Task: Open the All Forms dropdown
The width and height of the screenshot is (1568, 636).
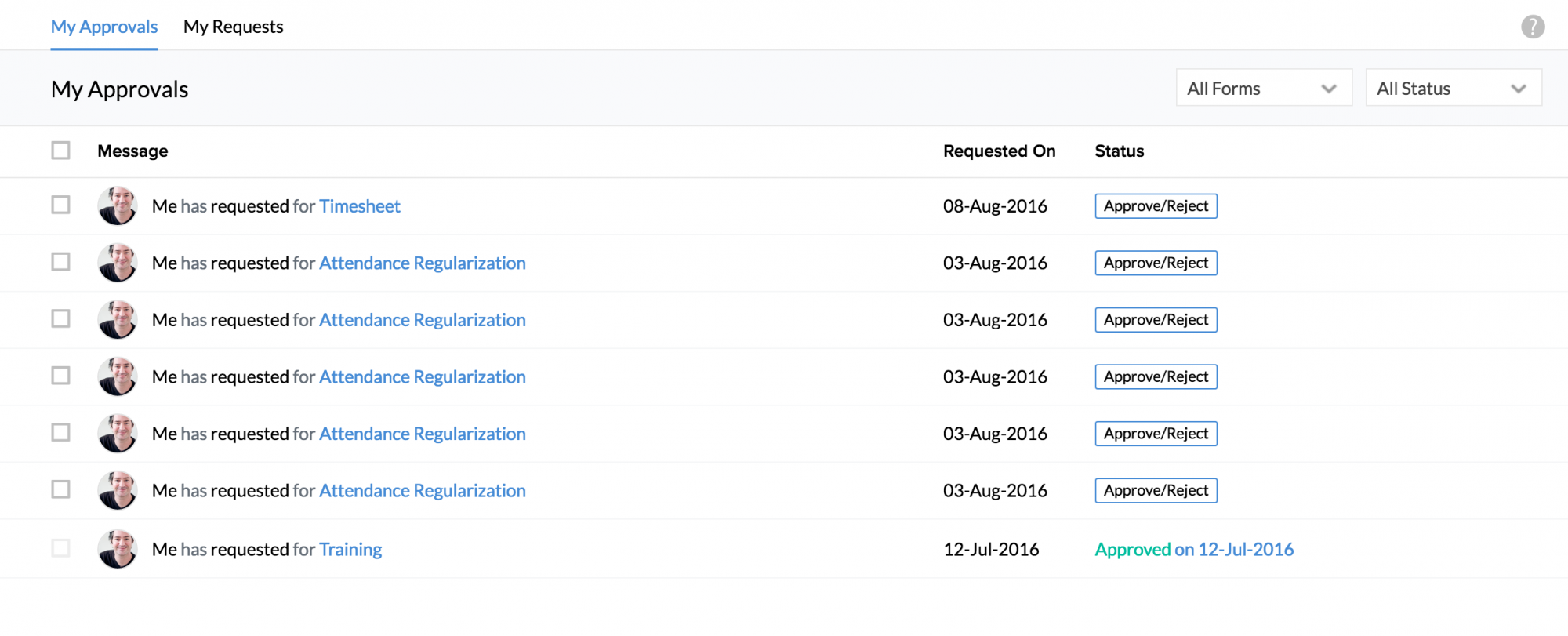Action: 1263,88
